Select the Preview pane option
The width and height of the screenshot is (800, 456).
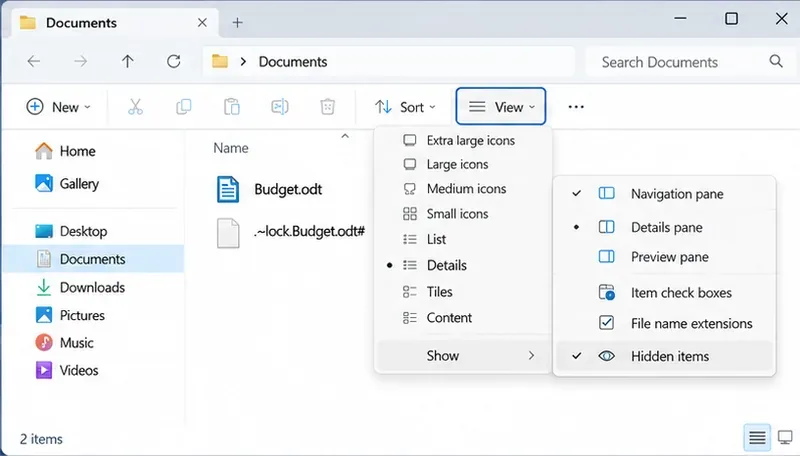click(664, 257)
